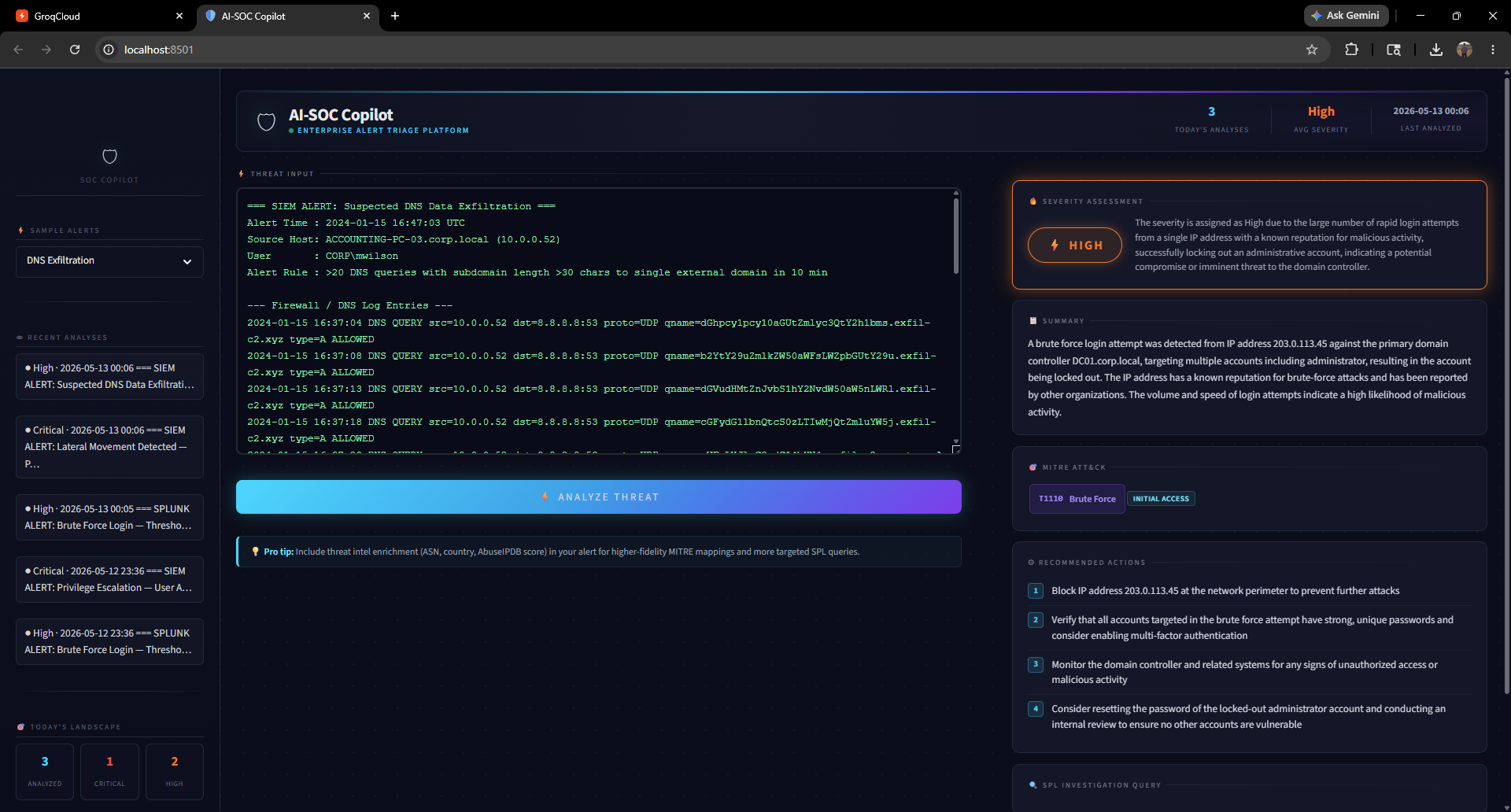Click the CRITICAL count card showing 1
Viewport: 1511px width, 812px height.
(x=109, y=772)
